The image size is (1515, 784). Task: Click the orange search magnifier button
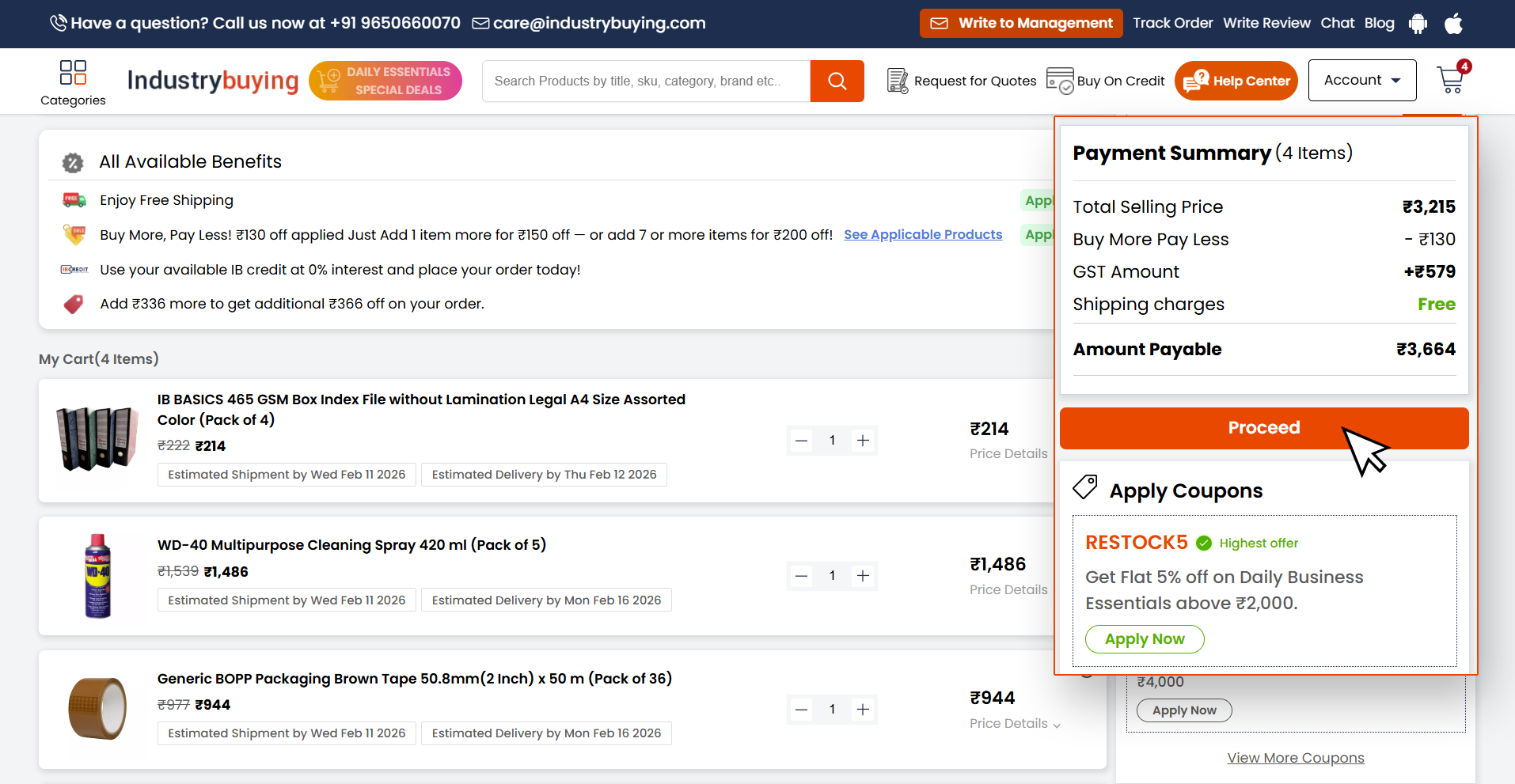(837, 81)
